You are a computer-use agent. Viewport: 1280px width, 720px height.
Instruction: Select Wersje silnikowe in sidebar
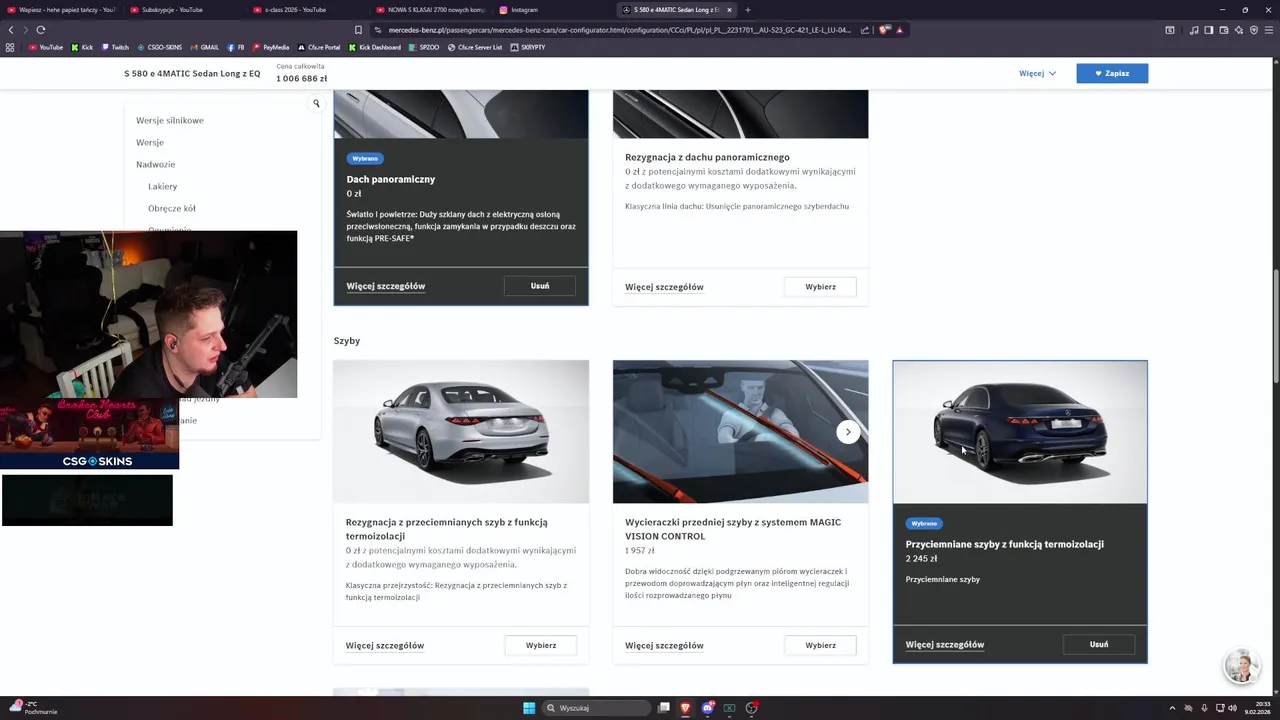170,120
